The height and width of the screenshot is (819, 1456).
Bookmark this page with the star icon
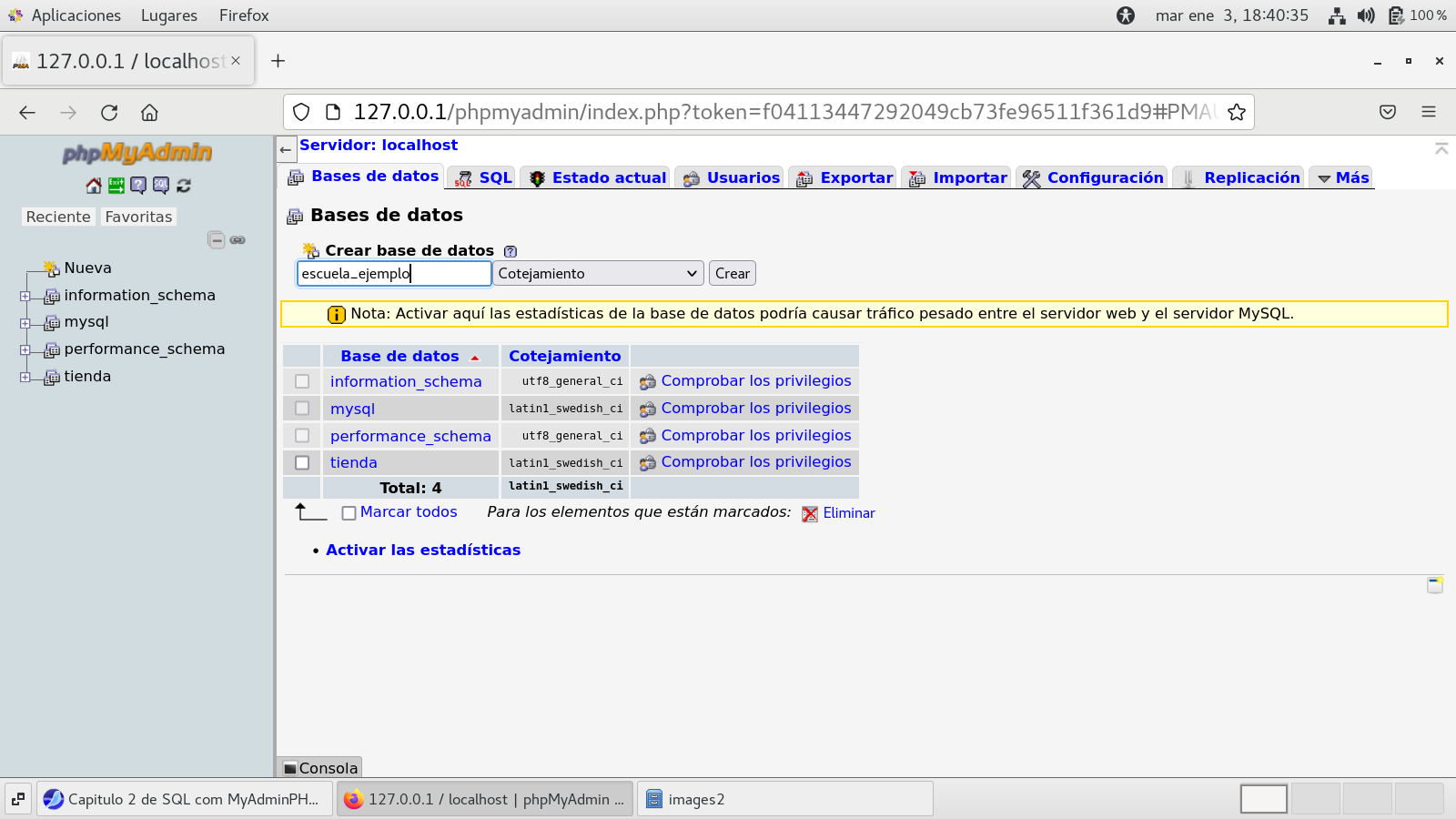[x=1236, y=112]
